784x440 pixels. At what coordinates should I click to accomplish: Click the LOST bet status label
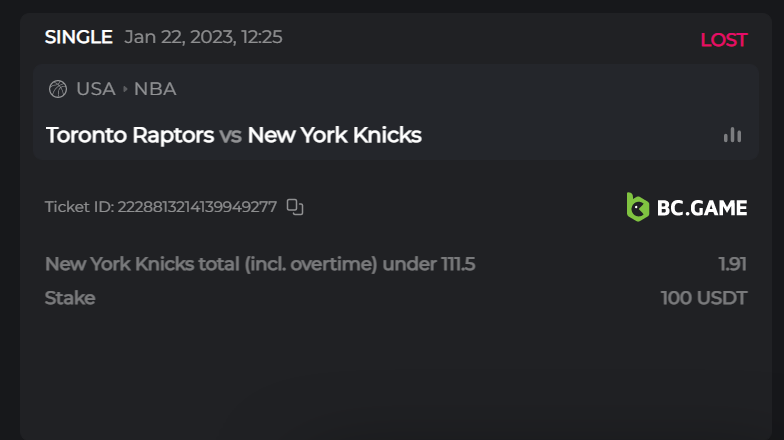(x=723, y=40)
